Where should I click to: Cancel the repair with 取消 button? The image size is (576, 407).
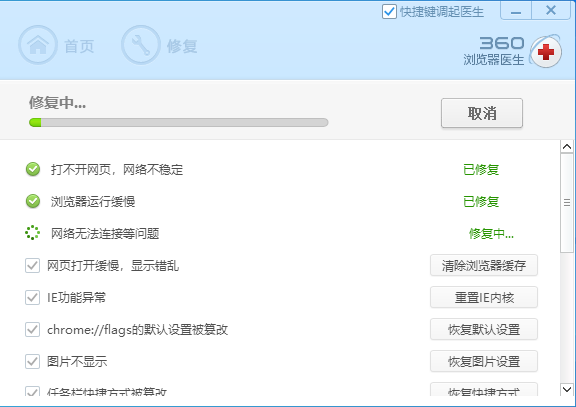pyautogui.click(x=482, y=113)
